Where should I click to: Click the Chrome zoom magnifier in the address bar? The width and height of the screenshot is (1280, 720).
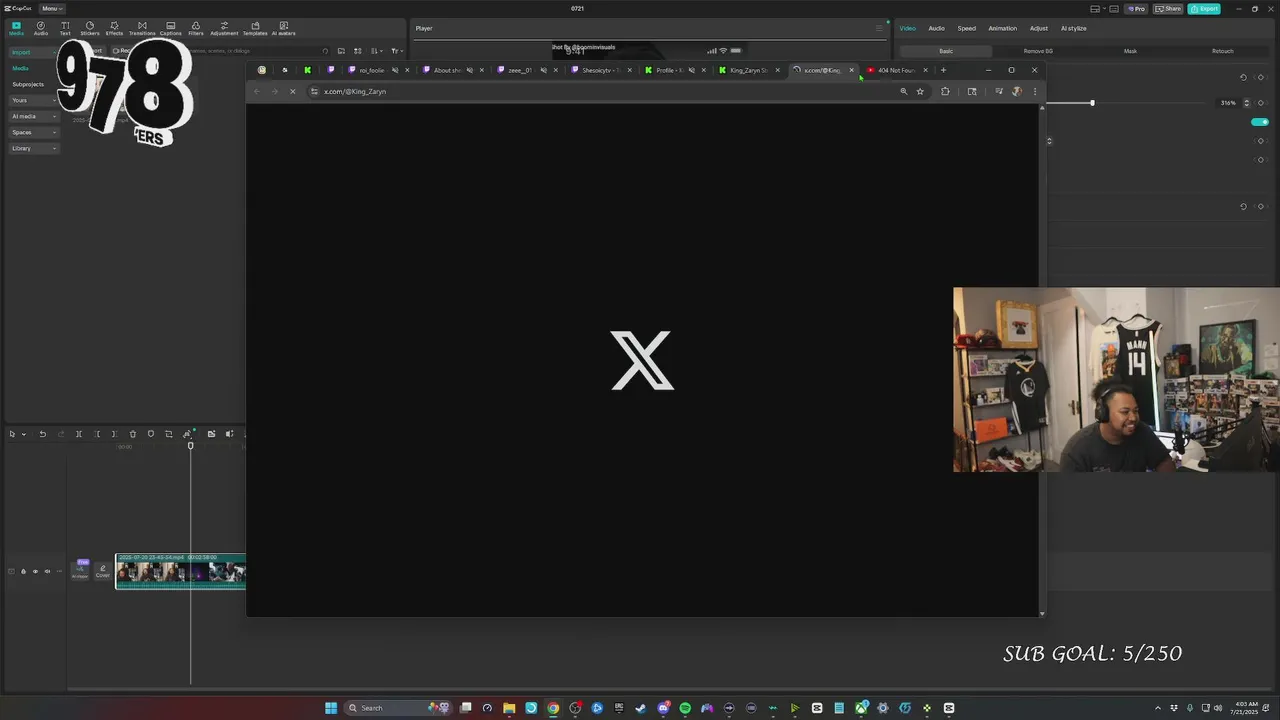903,91
